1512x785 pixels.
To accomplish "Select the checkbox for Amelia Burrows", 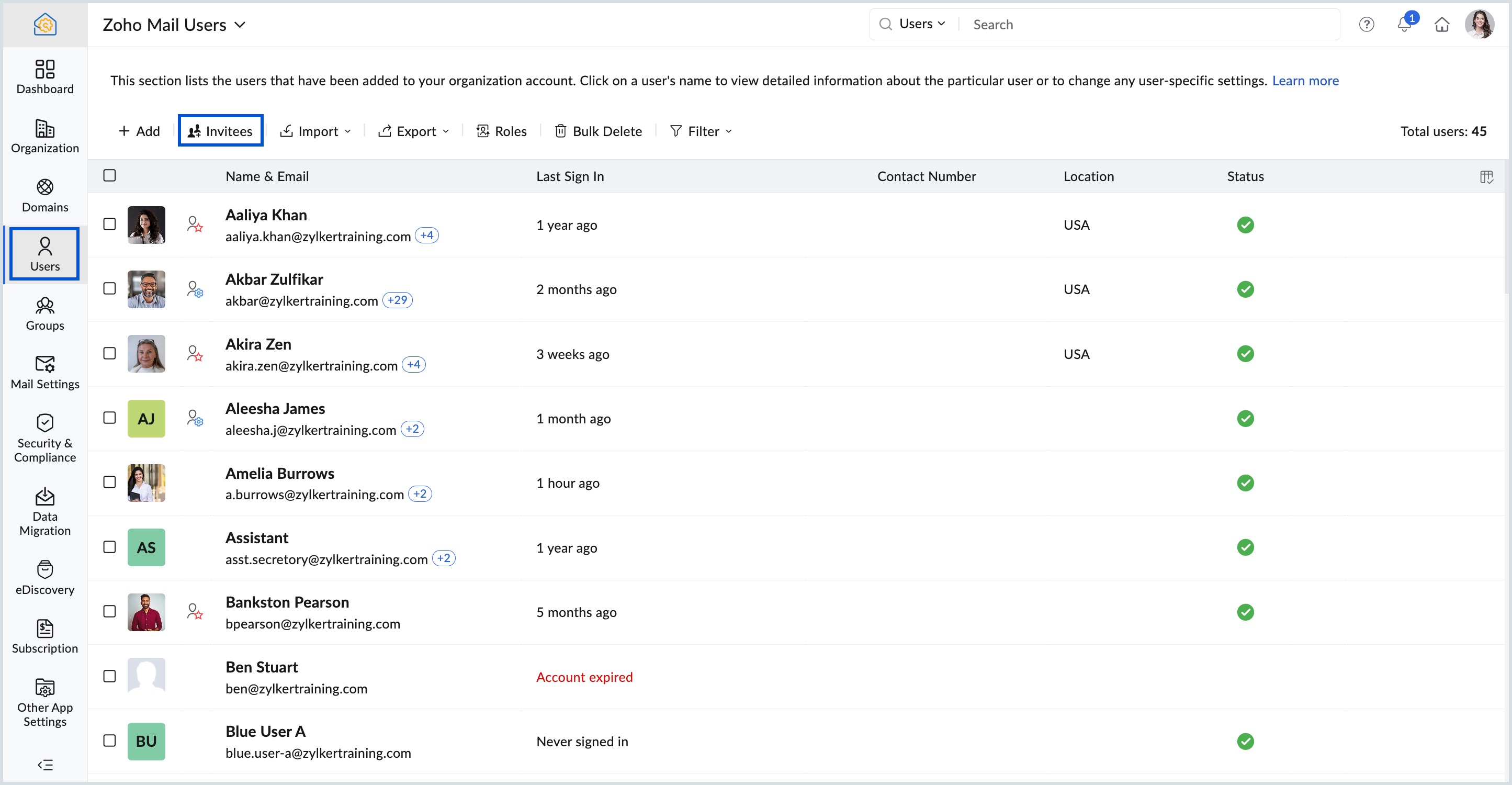I will (110, 483).
